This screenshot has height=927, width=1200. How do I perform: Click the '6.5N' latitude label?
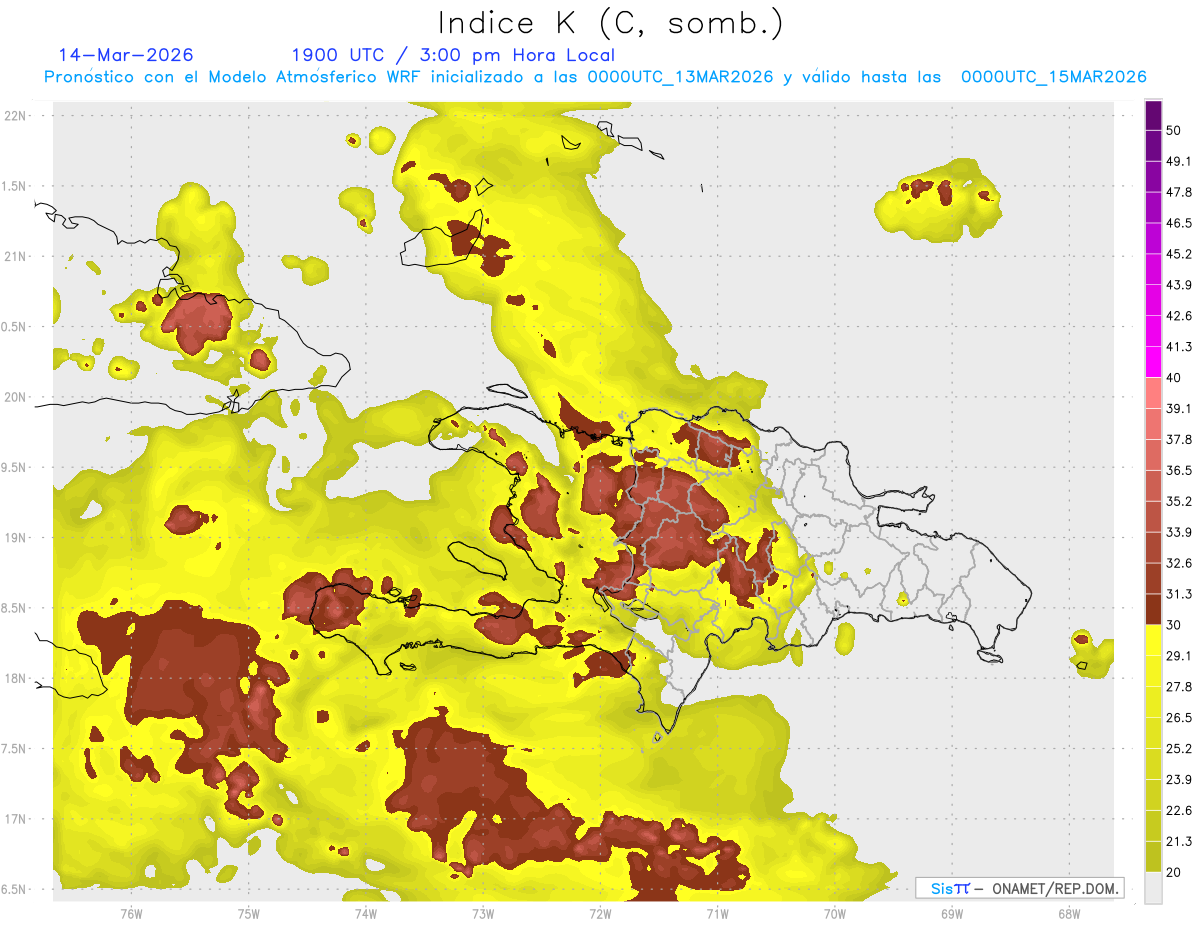(13, 889)
